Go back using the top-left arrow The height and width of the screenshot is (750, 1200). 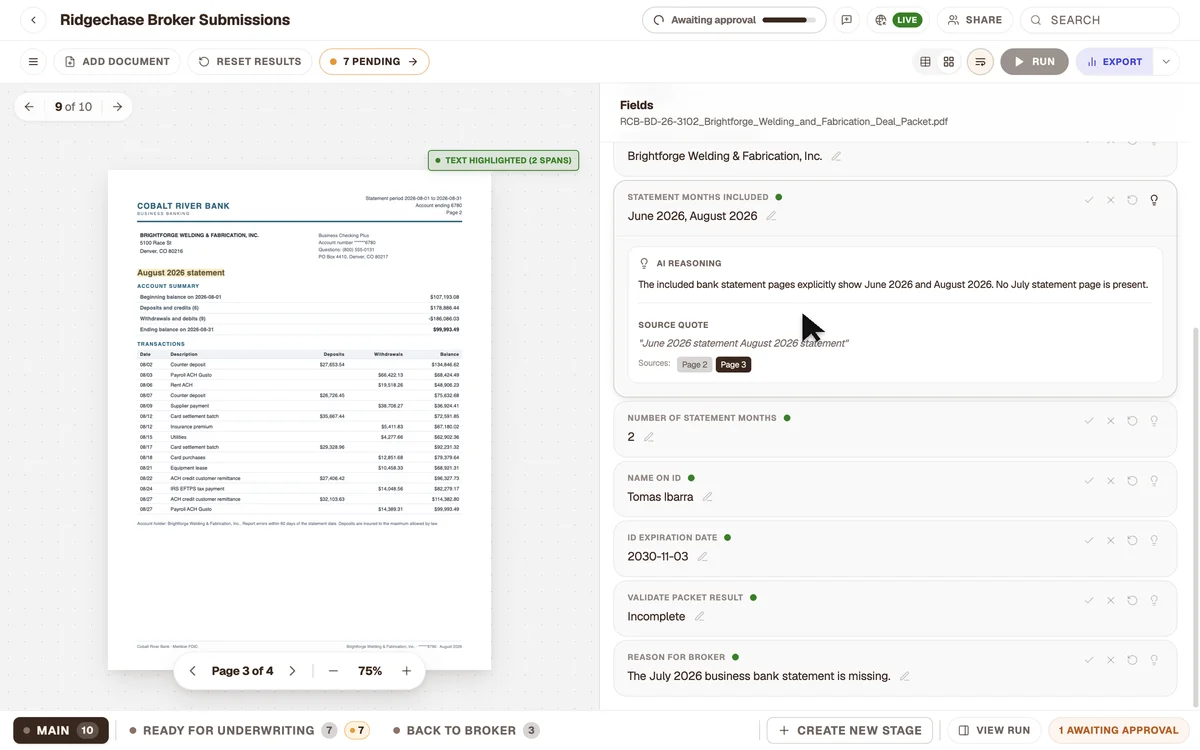point(33,20)
